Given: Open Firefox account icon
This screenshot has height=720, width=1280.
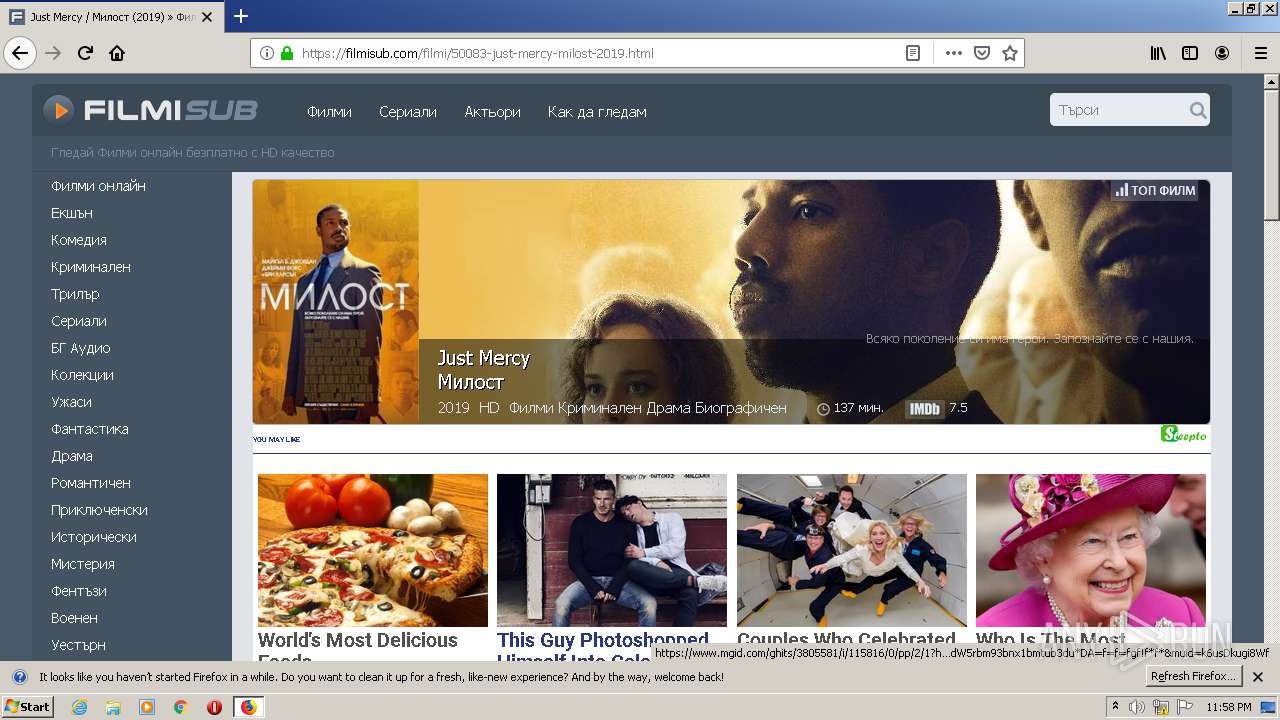Looking at the screenshot, I should coord(1222,53).
